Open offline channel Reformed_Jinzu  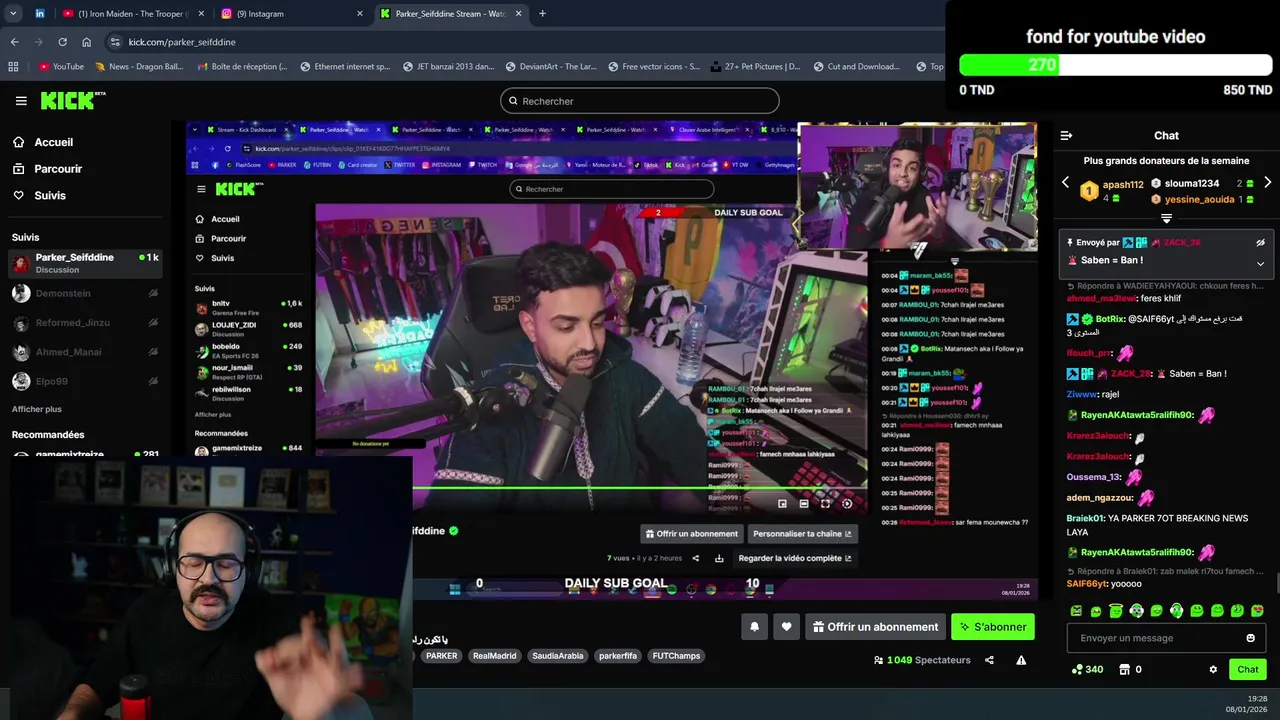pyautogui.click(x=84, y=322)
